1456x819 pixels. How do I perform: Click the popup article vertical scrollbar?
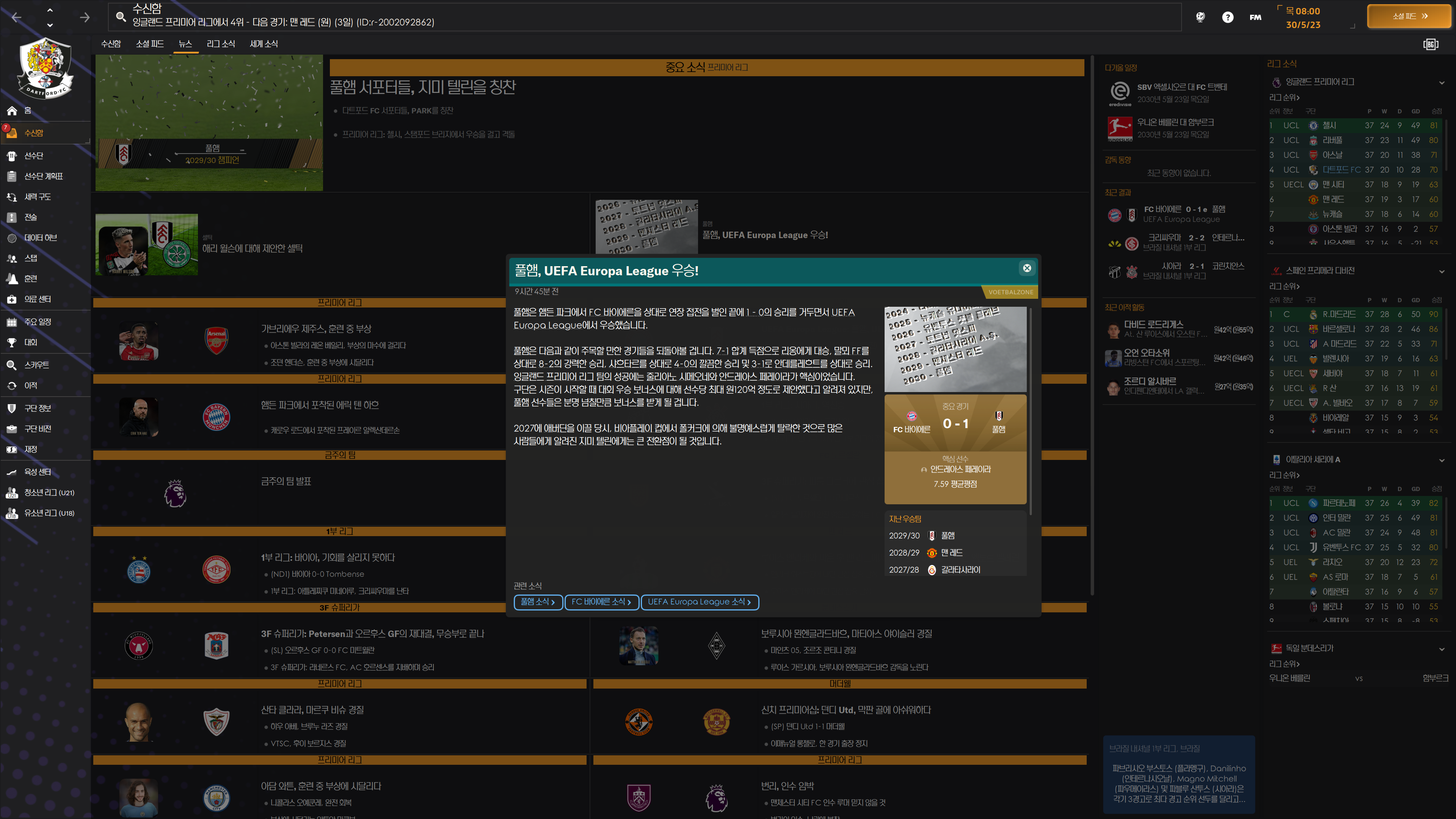(1031, 411)
